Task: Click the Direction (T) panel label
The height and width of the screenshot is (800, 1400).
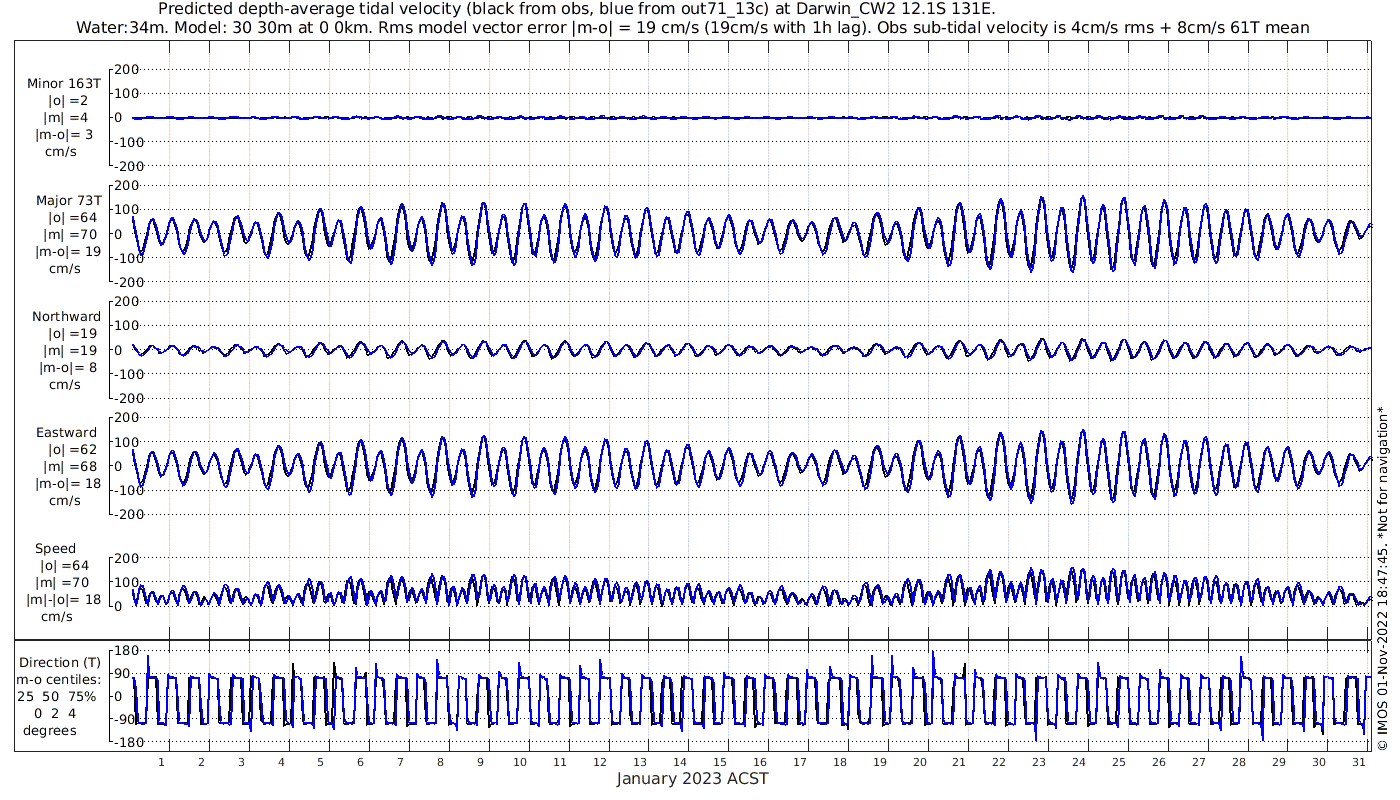Action: (x=60, y=662)
